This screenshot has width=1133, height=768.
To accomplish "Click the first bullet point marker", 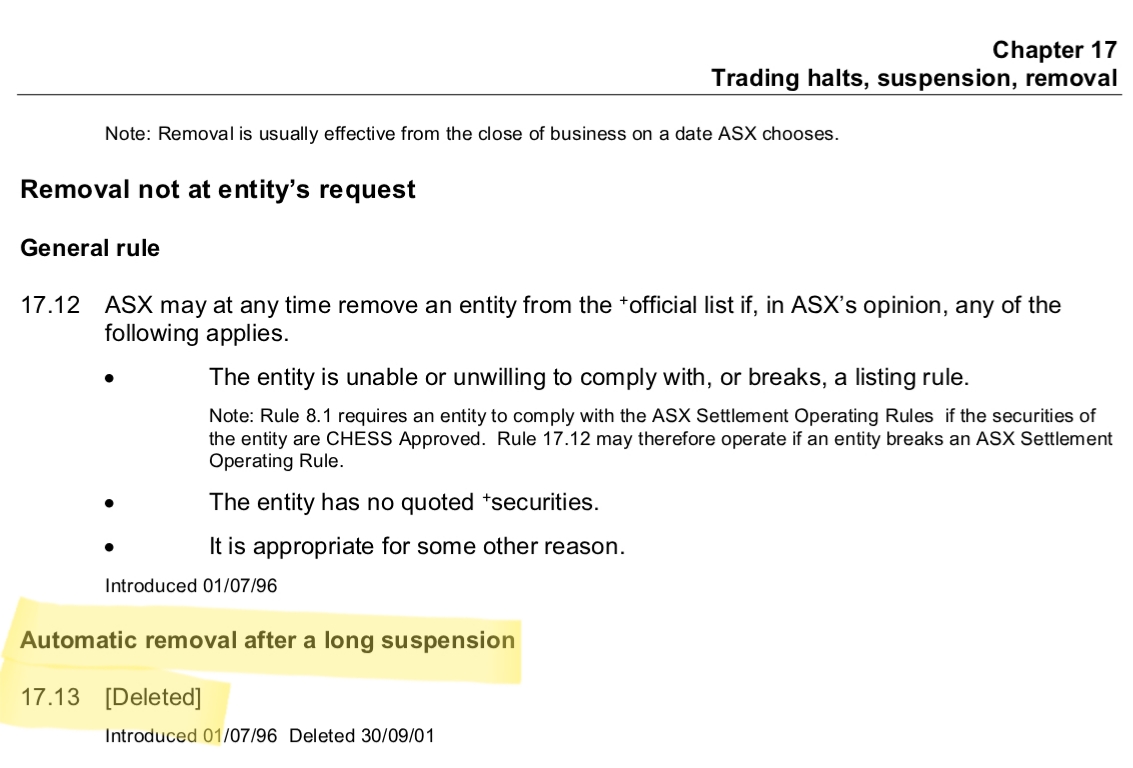I will coord(115,379).
